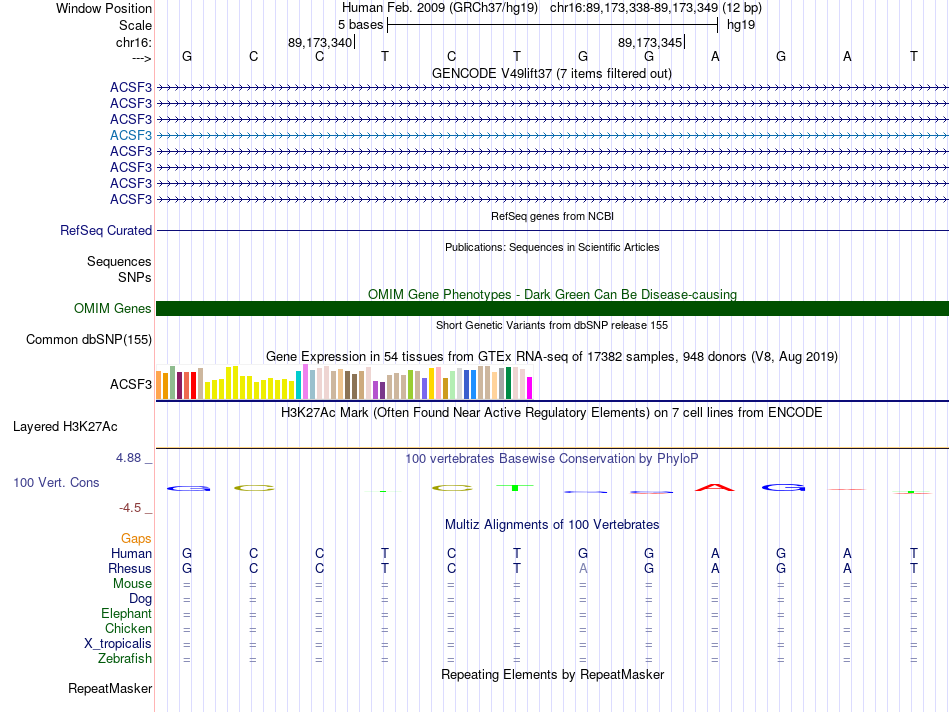Click the GTEx Gene Expression title text
Screen dimensions: 950x712
552,356
